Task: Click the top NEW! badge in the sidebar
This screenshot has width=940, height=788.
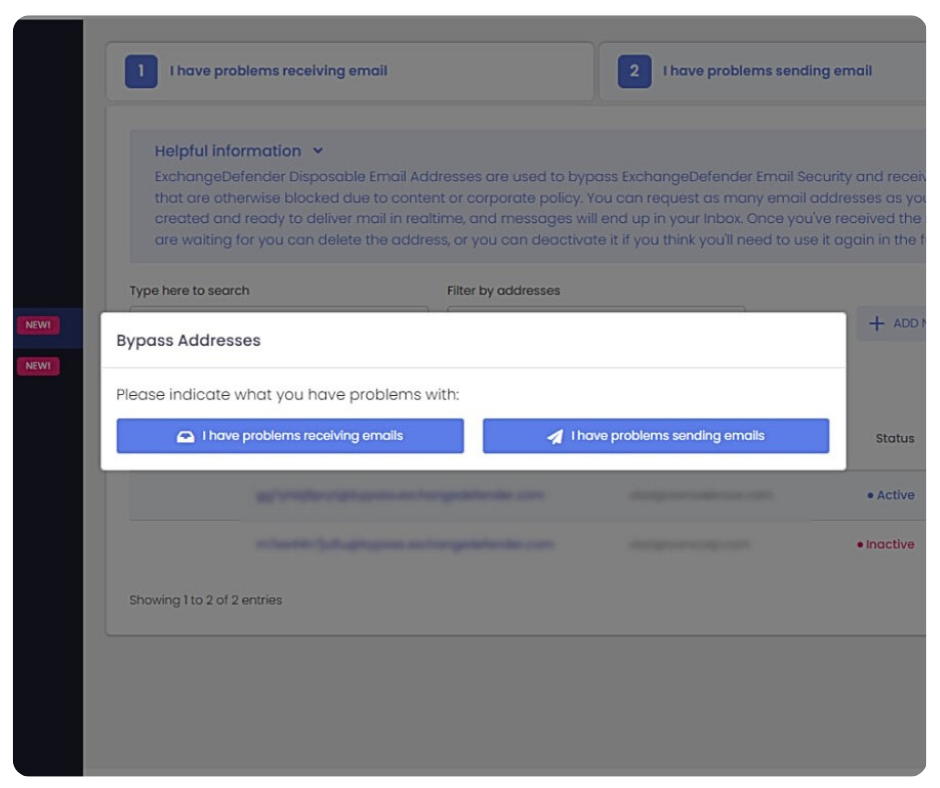Action: [37, 324]
